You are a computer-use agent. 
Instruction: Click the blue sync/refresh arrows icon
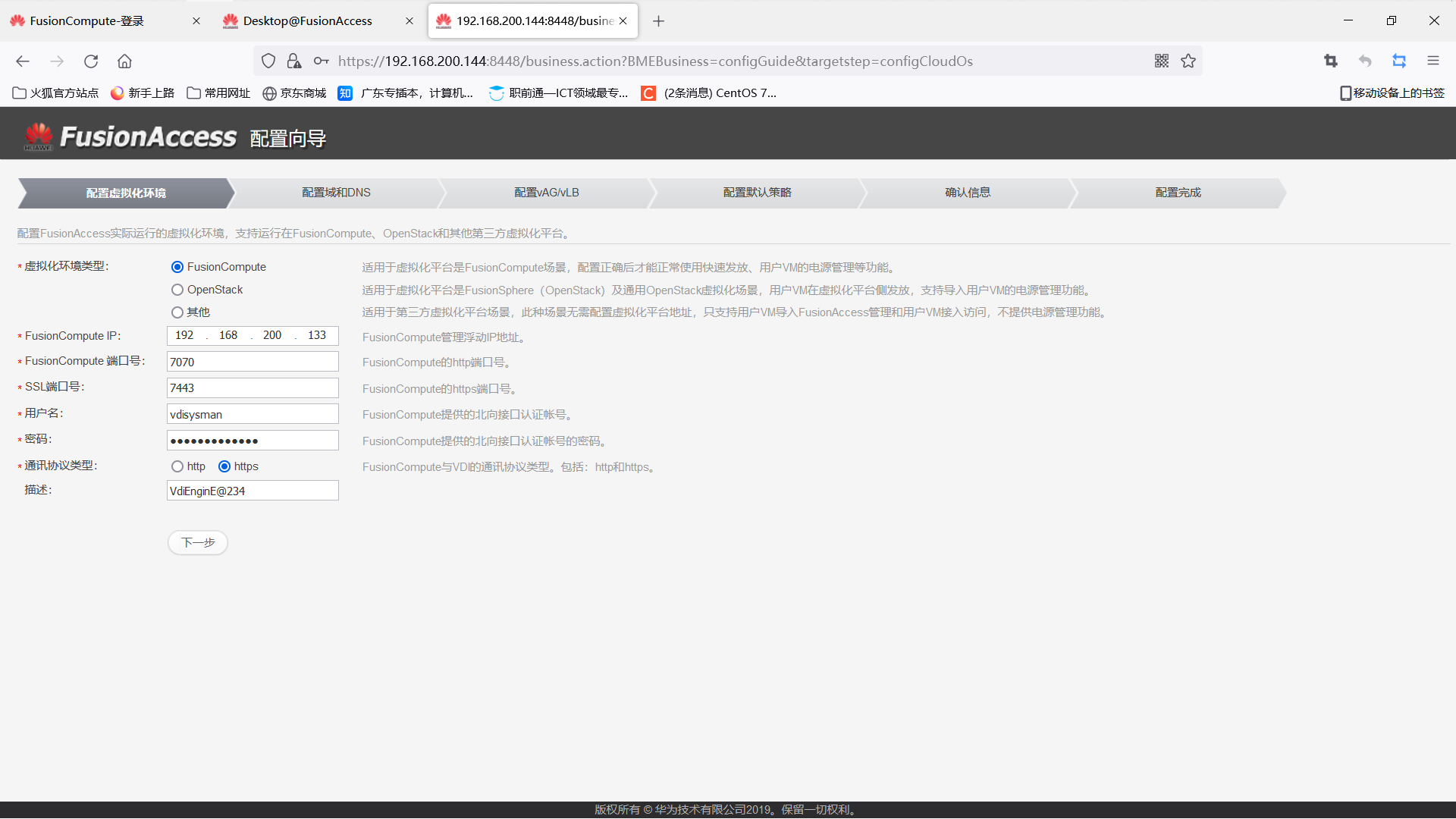click(x=1399, y=61)
